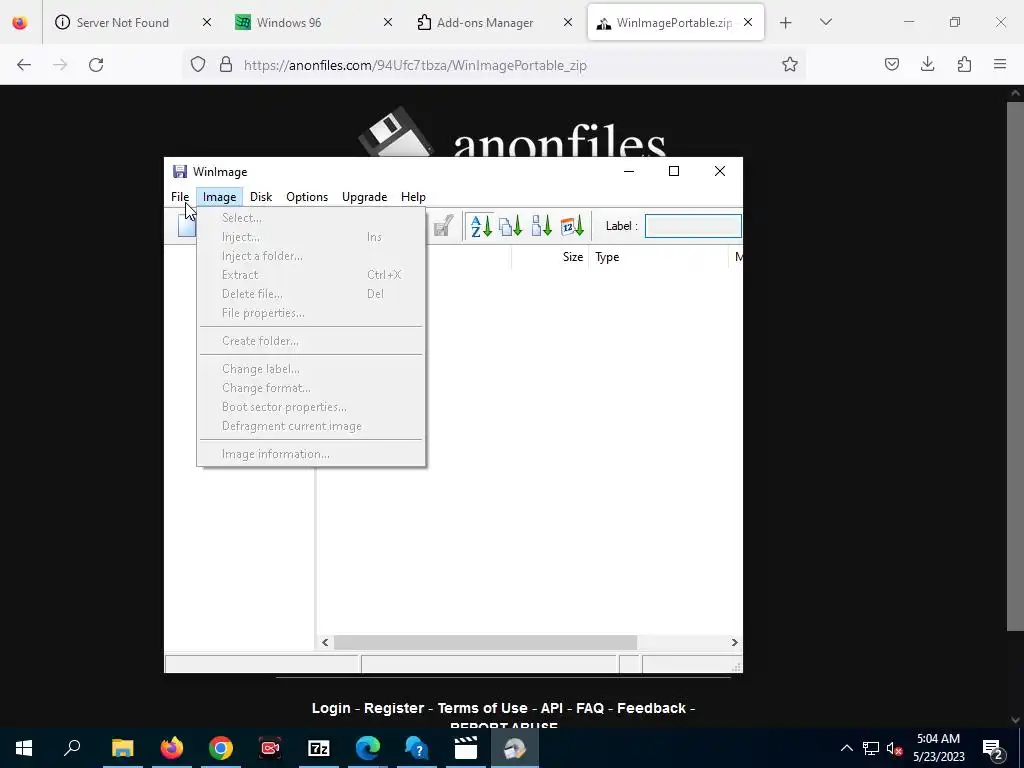Open Firefox extensions button
The image size is (1024, 768).
(x=964, y=65)
